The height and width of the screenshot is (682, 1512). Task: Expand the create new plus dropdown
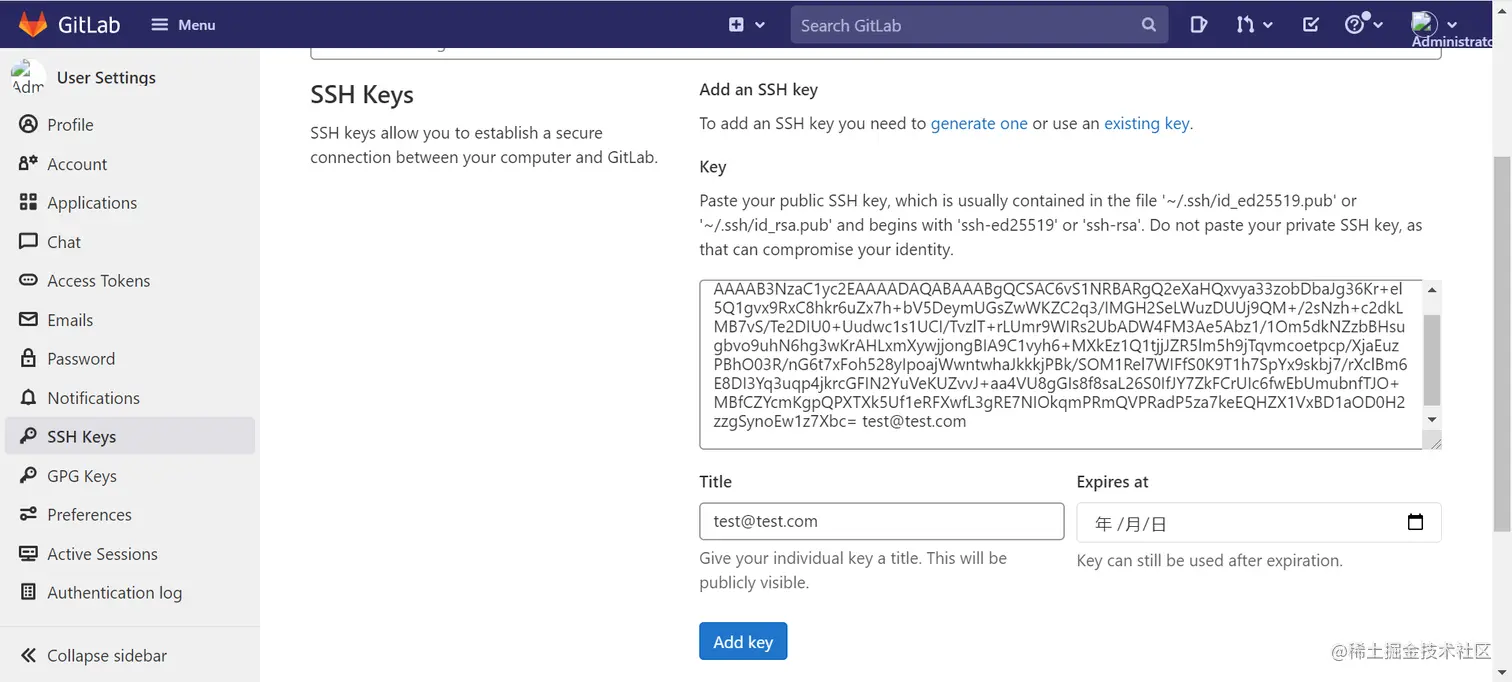coord(746,25)
